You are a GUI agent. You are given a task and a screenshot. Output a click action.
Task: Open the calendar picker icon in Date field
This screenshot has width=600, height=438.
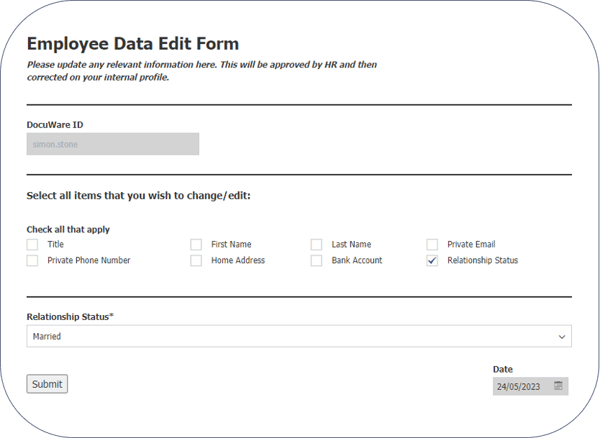point(558,386)
